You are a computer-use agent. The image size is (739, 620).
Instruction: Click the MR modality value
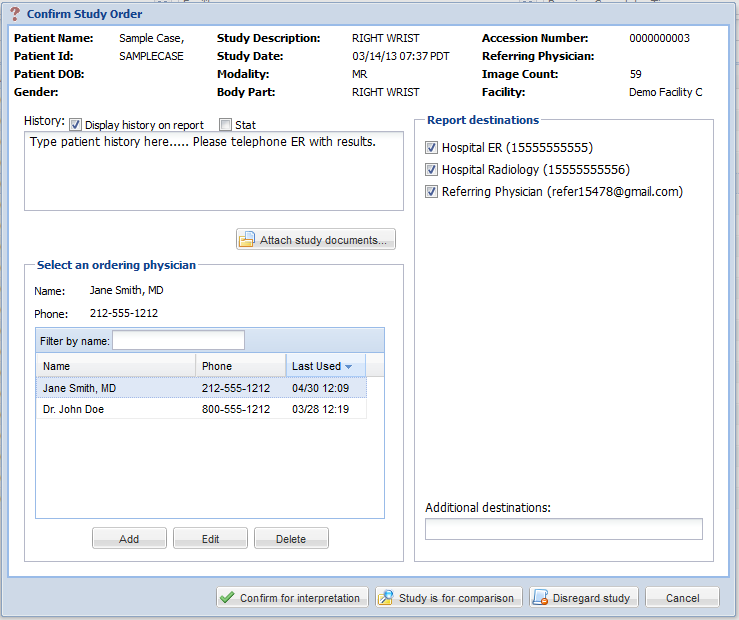click(360, 74)
